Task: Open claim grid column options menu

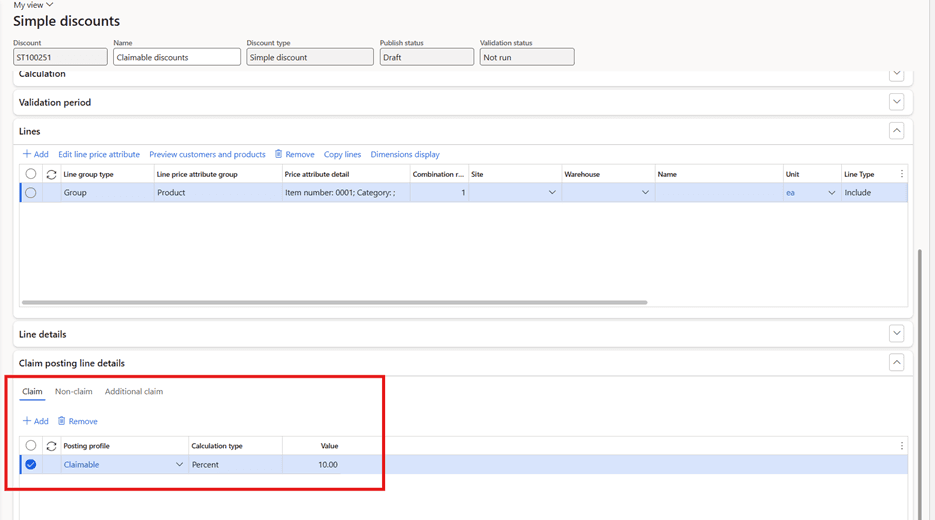Action: click(x=902, y=445)
